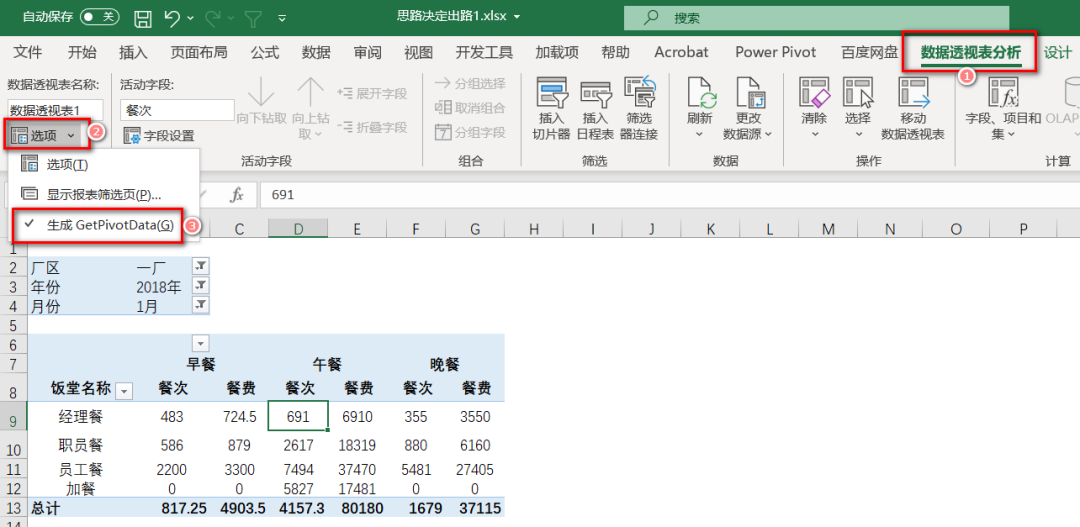Click the filter funnel icon in quick access toolbar
The height and width of the screenshot is (527, 1080).
coord(253,18)
